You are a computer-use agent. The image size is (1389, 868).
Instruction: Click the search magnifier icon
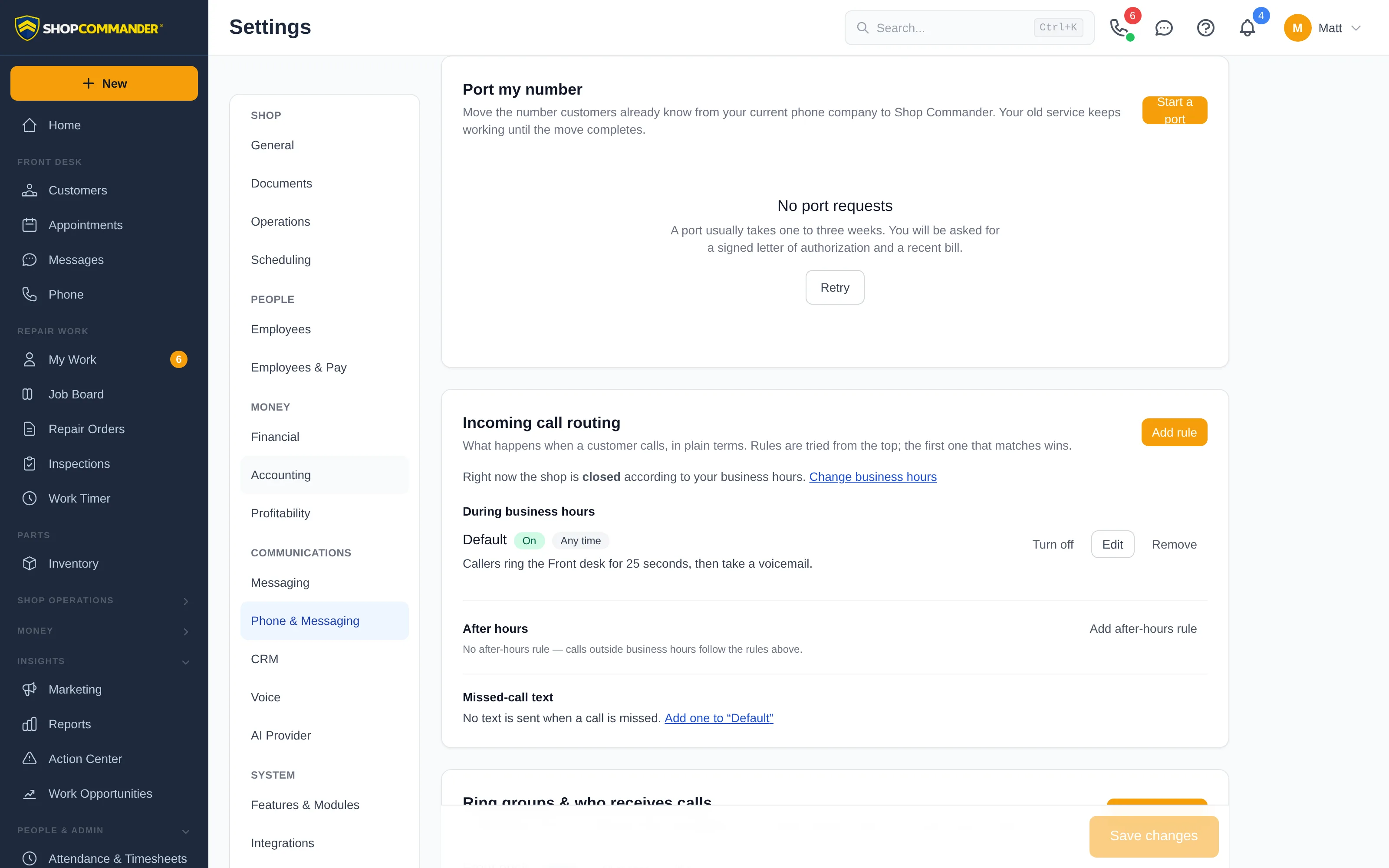[862, 27]
